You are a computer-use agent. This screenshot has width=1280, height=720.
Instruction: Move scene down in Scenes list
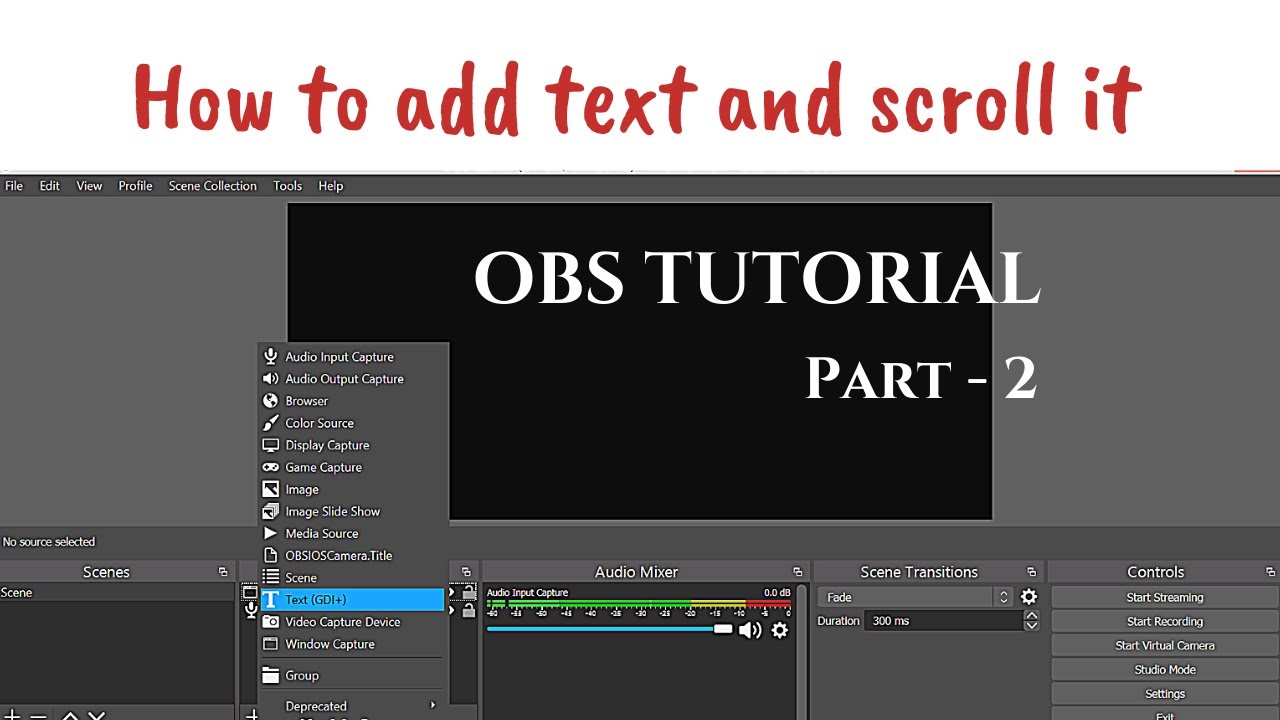tap(96, 715)
